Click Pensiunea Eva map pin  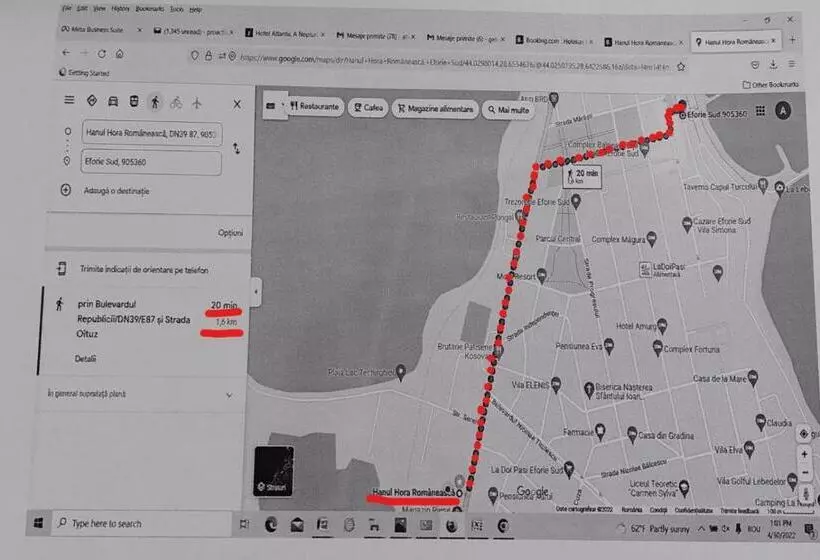[608, 346]
